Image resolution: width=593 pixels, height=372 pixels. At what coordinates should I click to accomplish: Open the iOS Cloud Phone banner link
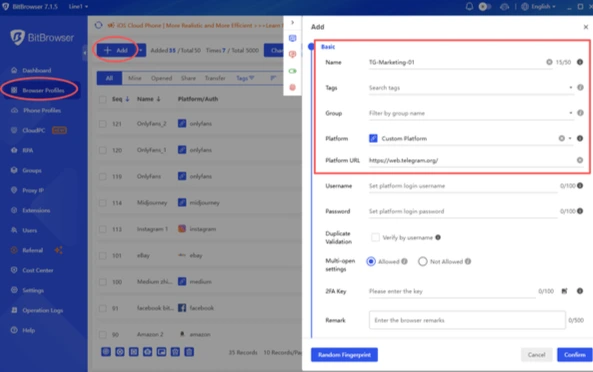click(195, 25)
